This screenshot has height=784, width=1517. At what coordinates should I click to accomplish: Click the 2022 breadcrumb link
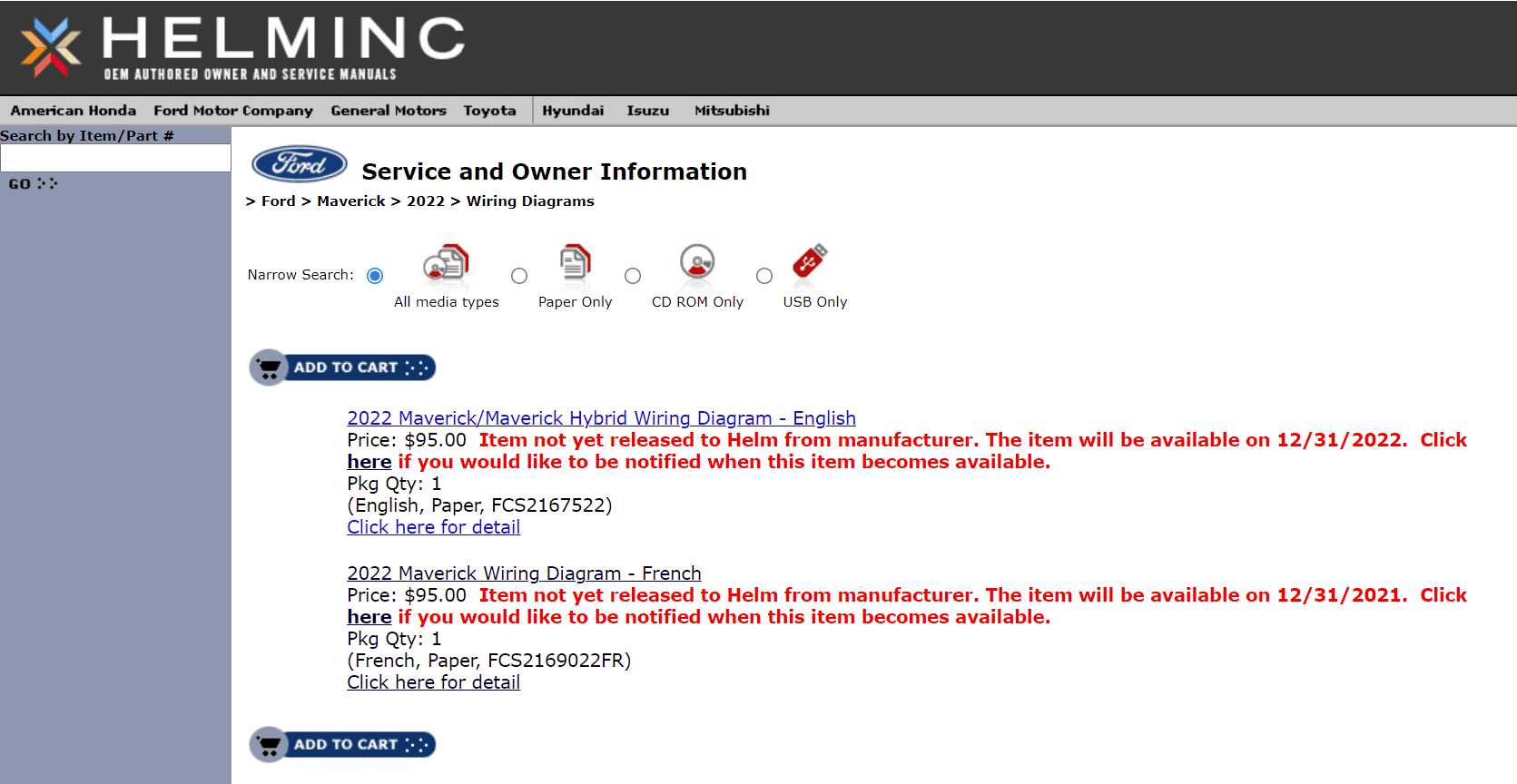[x=426, y=201]
